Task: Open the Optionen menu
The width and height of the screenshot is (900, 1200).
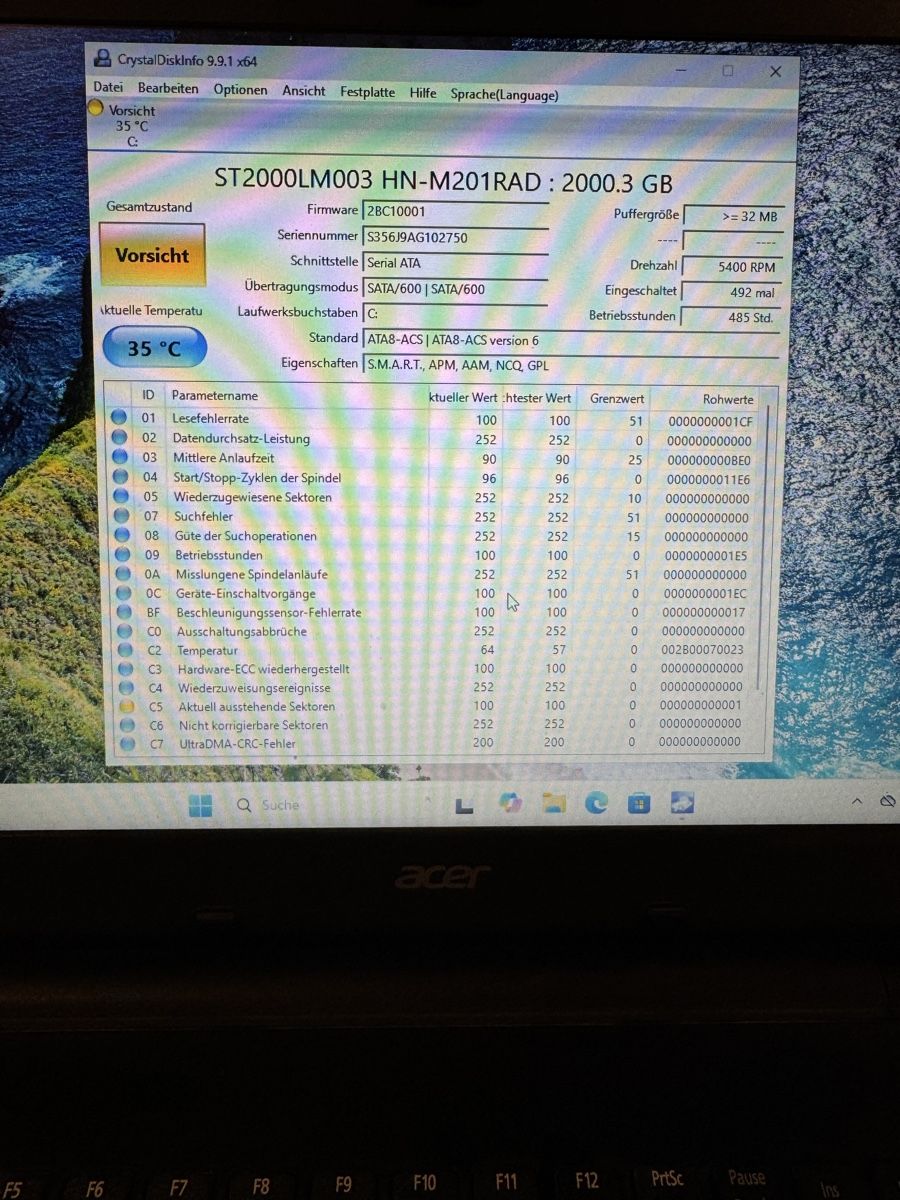Action: click(240, 90)
